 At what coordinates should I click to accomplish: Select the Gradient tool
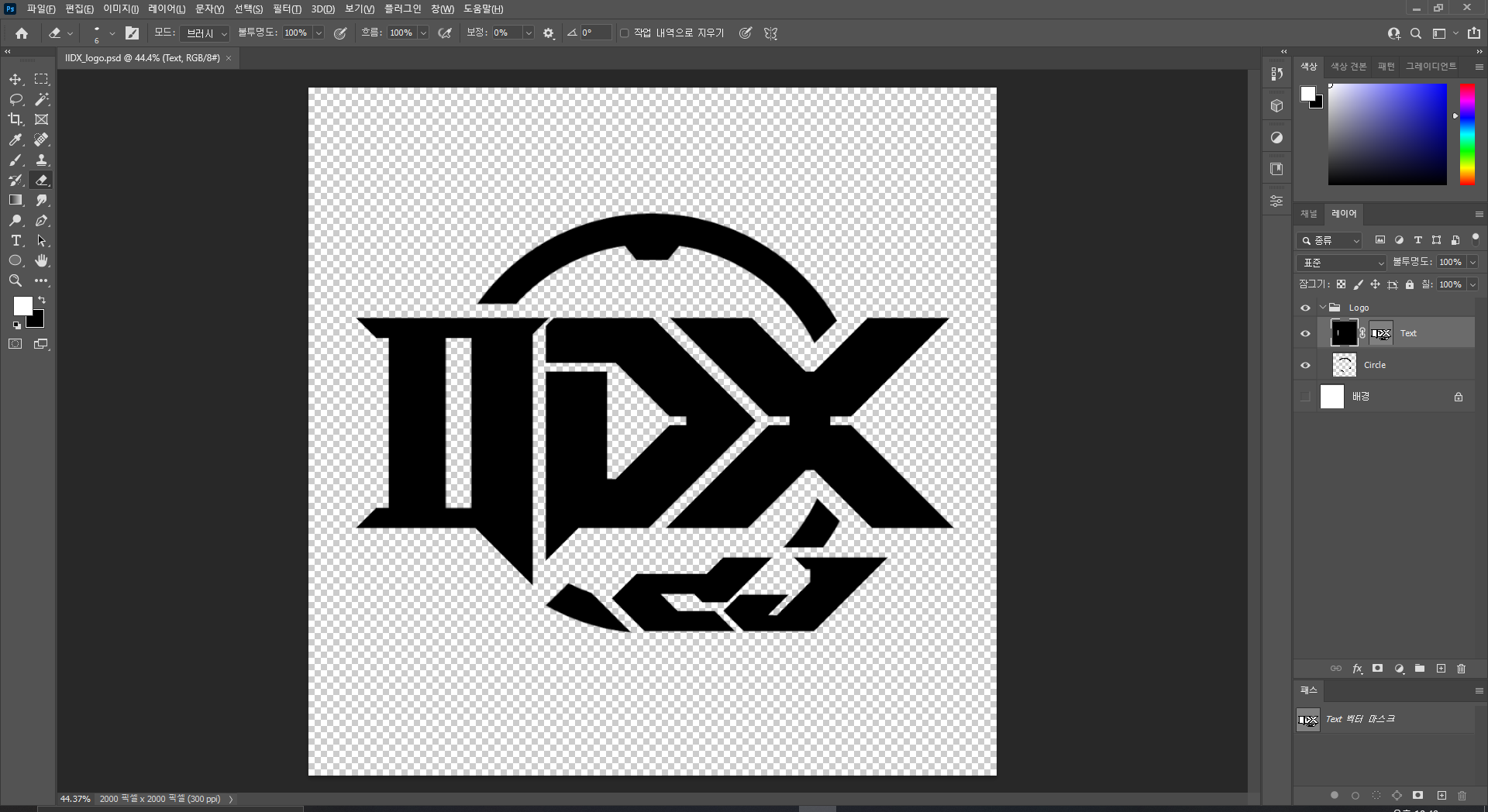click(x=15, y=200)
